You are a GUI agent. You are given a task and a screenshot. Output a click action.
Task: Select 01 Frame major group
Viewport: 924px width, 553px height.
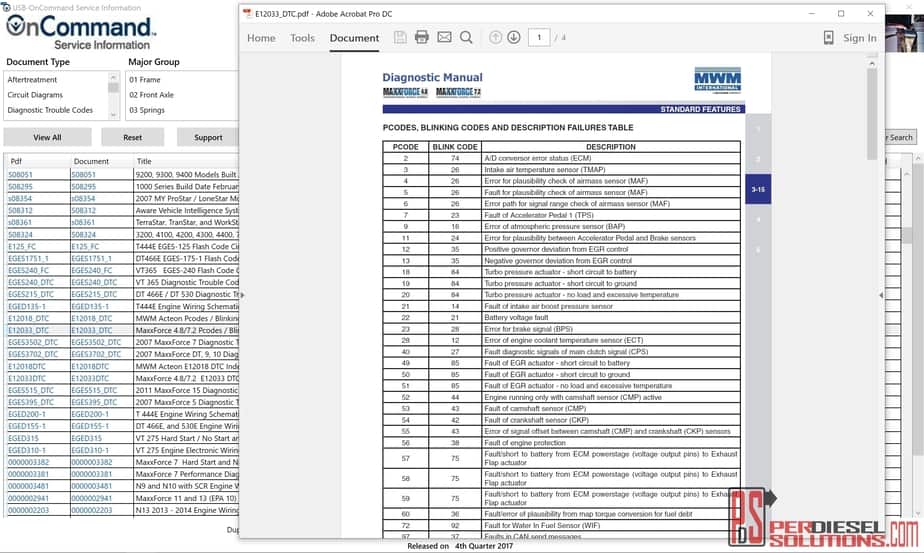click(145, 80)
